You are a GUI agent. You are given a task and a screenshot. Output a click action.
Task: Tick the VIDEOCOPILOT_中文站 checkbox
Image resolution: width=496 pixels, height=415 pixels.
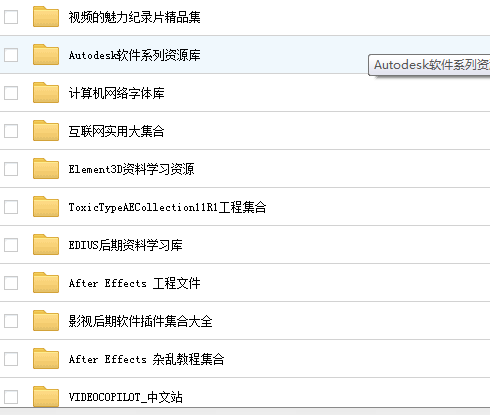pos(11,397)
